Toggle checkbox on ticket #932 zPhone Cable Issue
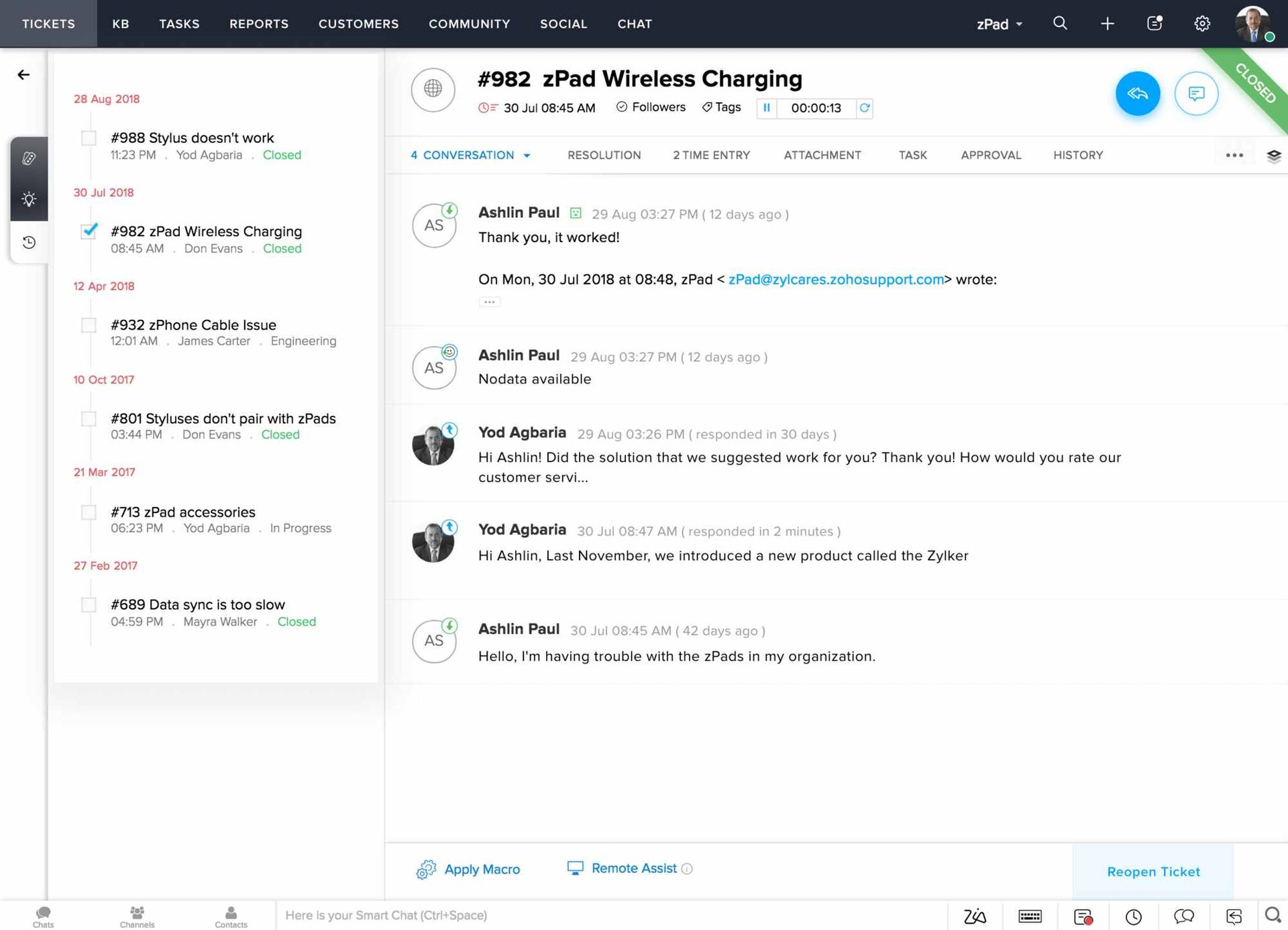Viewport: 1288px width, 930px height. tap(88, 324)
